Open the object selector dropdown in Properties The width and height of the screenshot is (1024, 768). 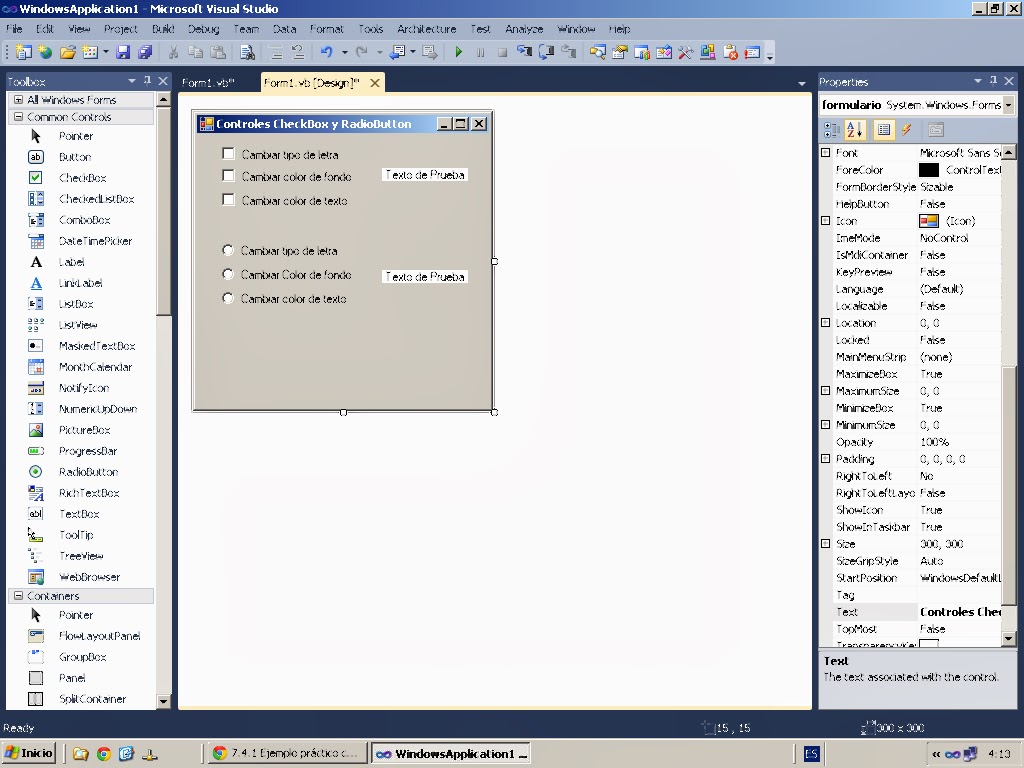[1010, 104]
